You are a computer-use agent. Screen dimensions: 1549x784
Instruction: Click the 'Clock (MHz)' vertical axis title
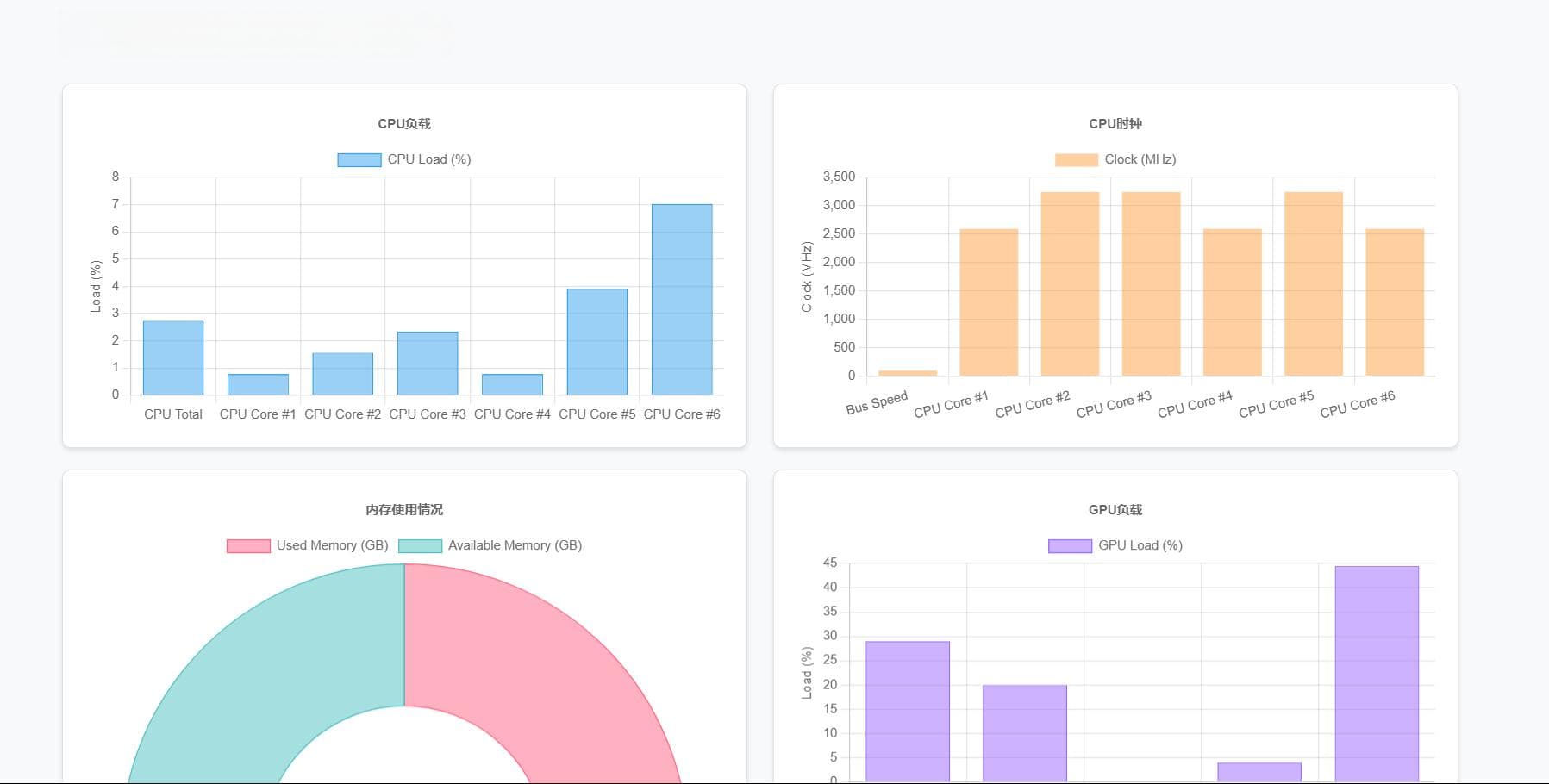[x=807, y=277]
